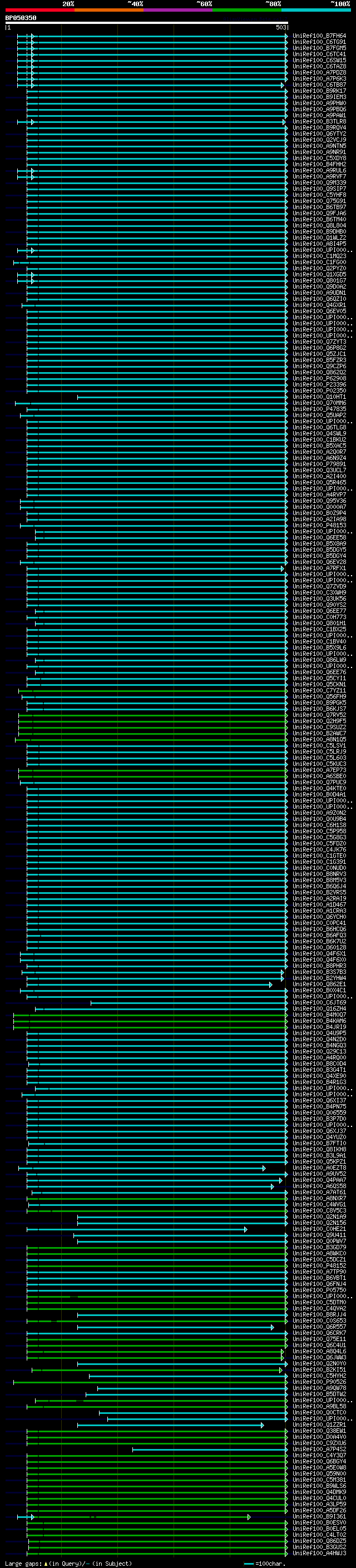Open hit UniRef100_B6TM40
356x1568 pixels.
coord(319,220)
